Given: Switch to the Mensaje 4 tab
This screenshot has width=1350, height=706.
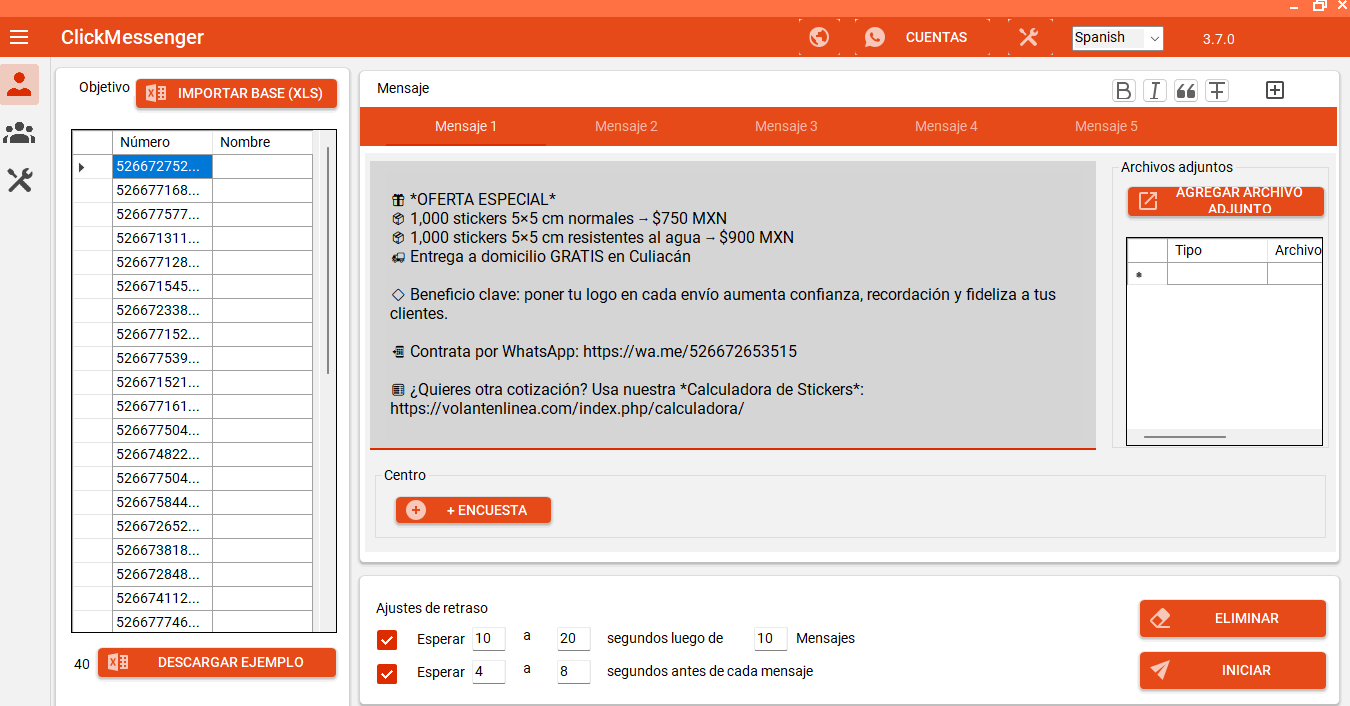Looking at the screenshot, I should point(946,127).
